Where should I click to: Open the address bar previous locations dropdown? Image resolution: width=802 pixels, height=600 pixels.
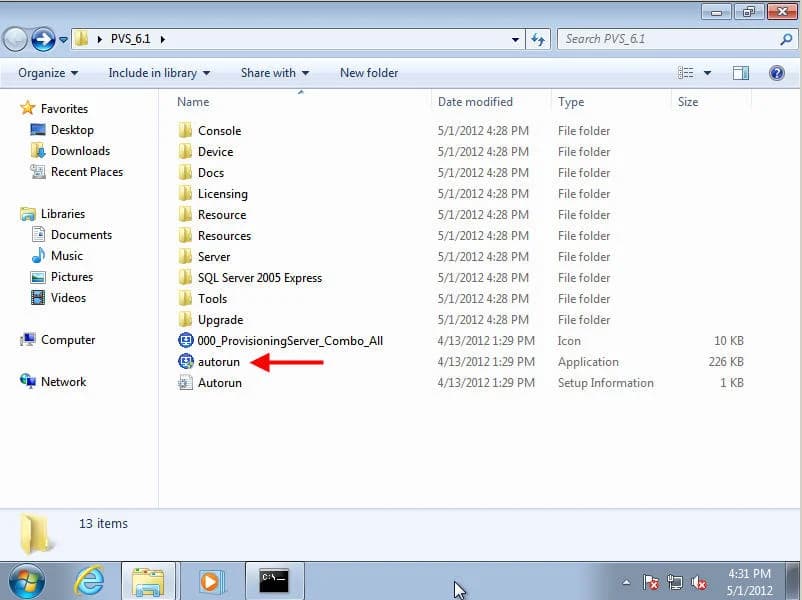point(515,39)
